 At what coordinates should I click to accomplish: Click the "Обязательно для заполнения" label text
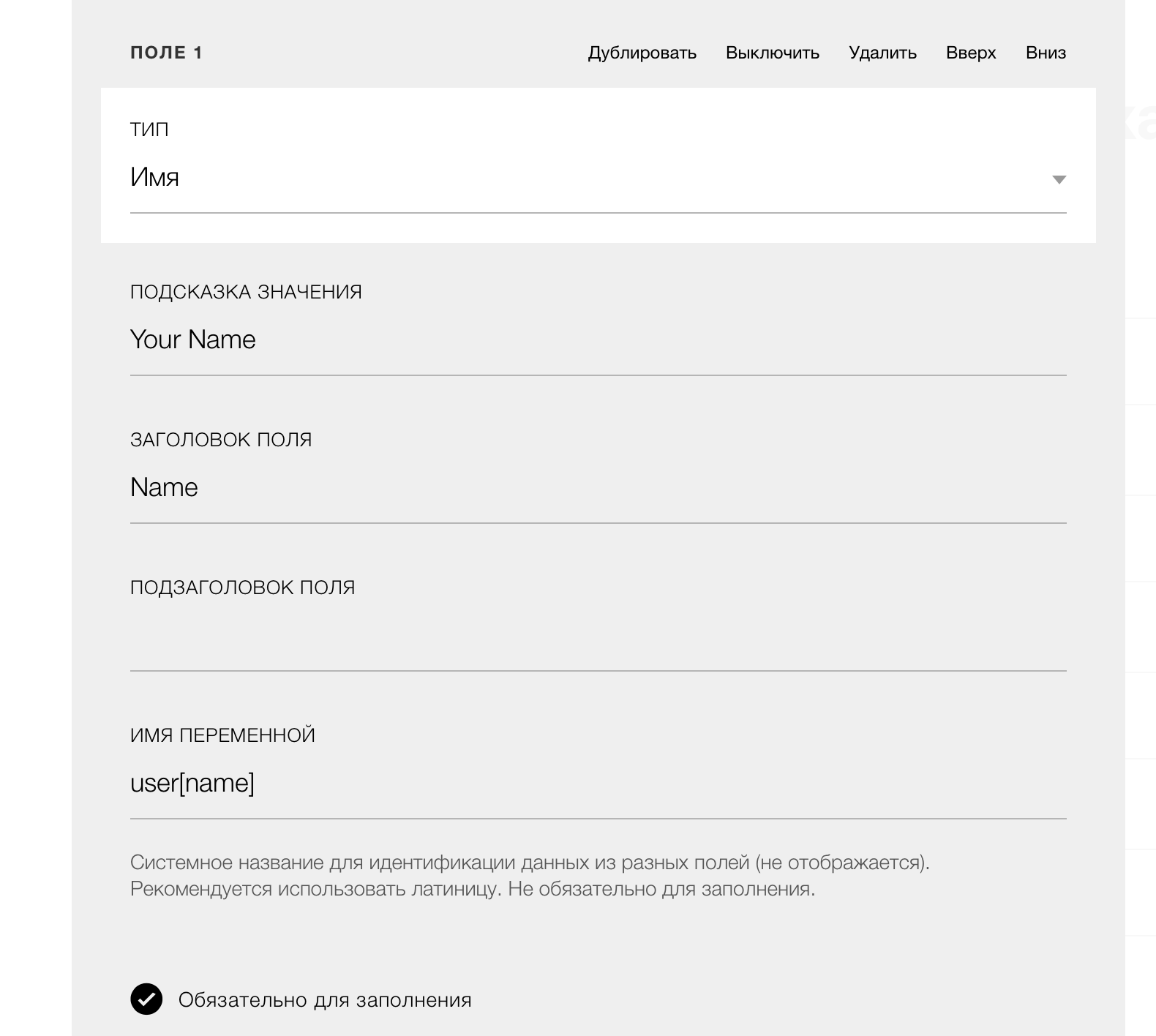pyautogui.click(x=325, y=1000)
